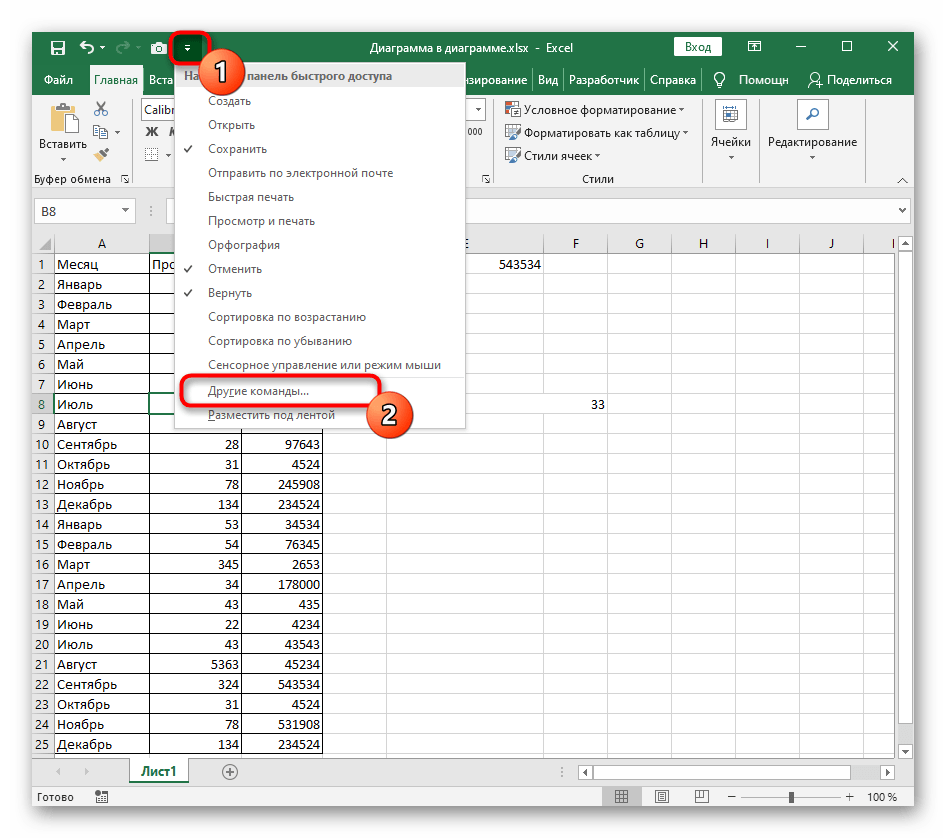This screenshot has height=838, width=946.
Task: Click the "Вход" sign-in button
Action: tap(698, 47)
